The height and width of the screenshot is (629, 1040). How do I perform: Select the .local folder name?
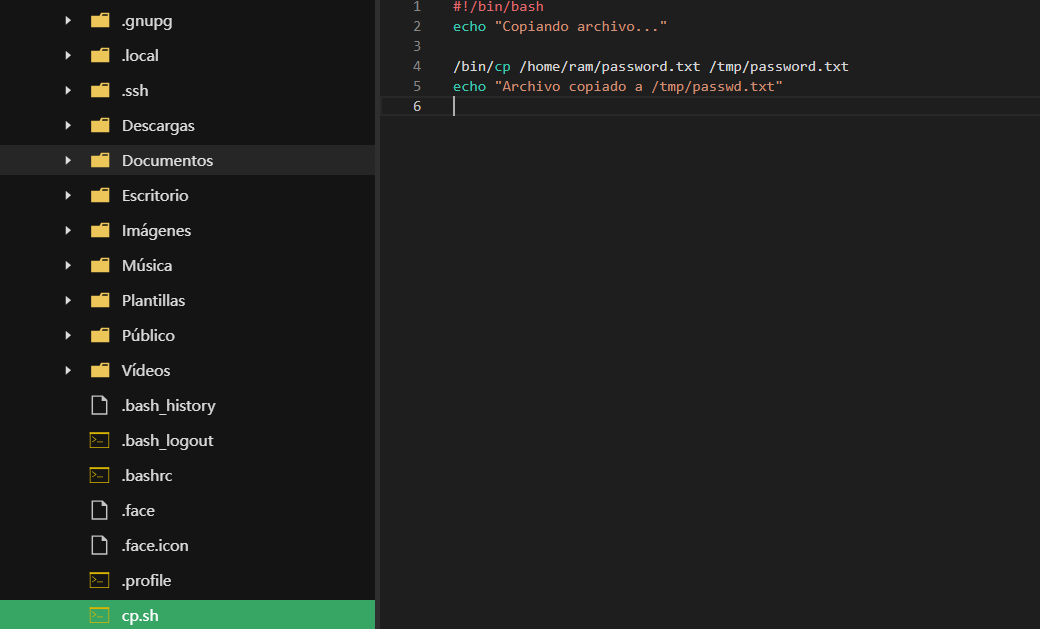[140, 56]
